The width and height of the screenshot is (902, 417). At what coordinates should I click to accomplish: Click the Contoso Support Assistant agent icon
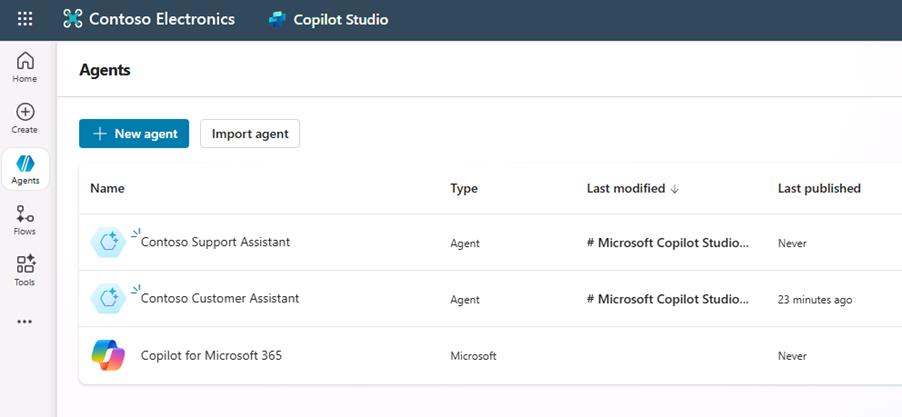point(108,242)
